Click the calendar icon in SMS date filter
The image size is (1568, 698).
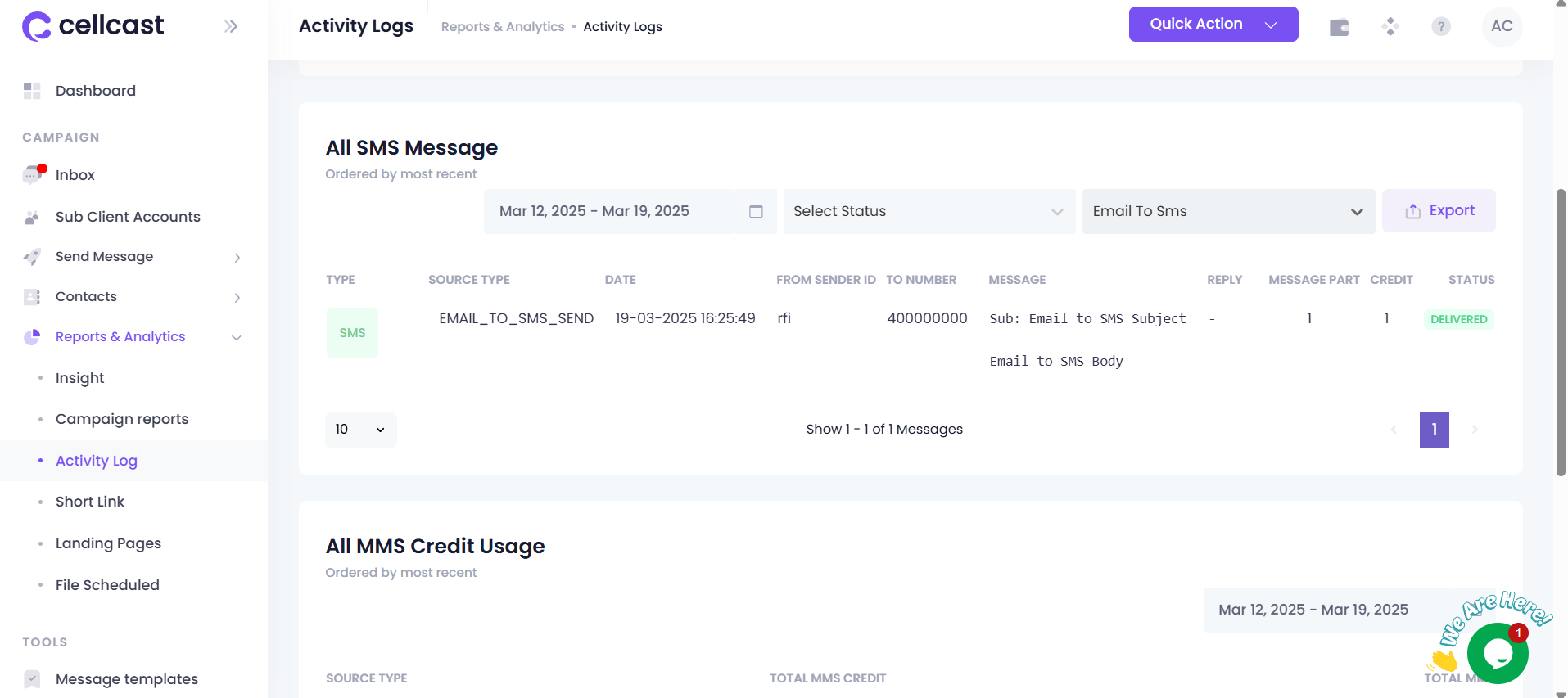click(x=756, y=211)
